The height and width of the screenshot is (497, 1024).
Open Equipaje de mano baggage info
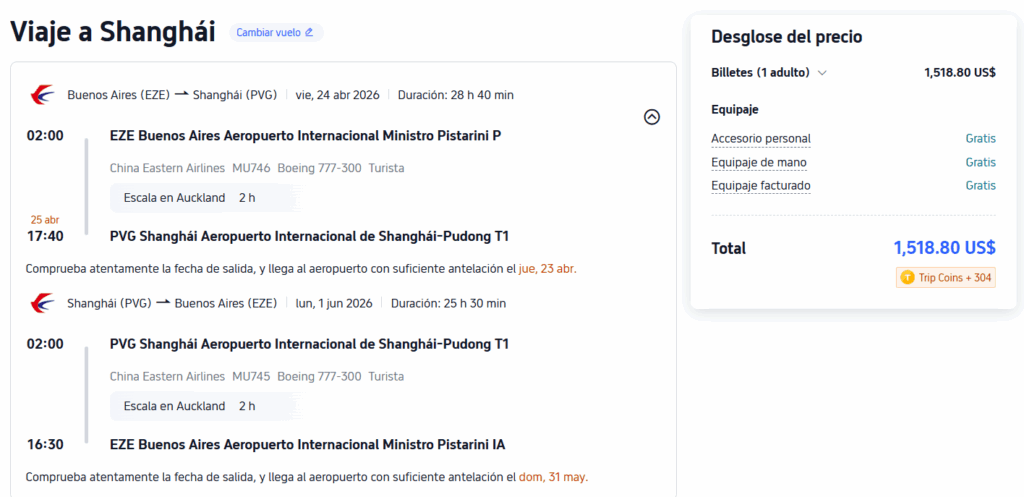click(x=758, y=162)
